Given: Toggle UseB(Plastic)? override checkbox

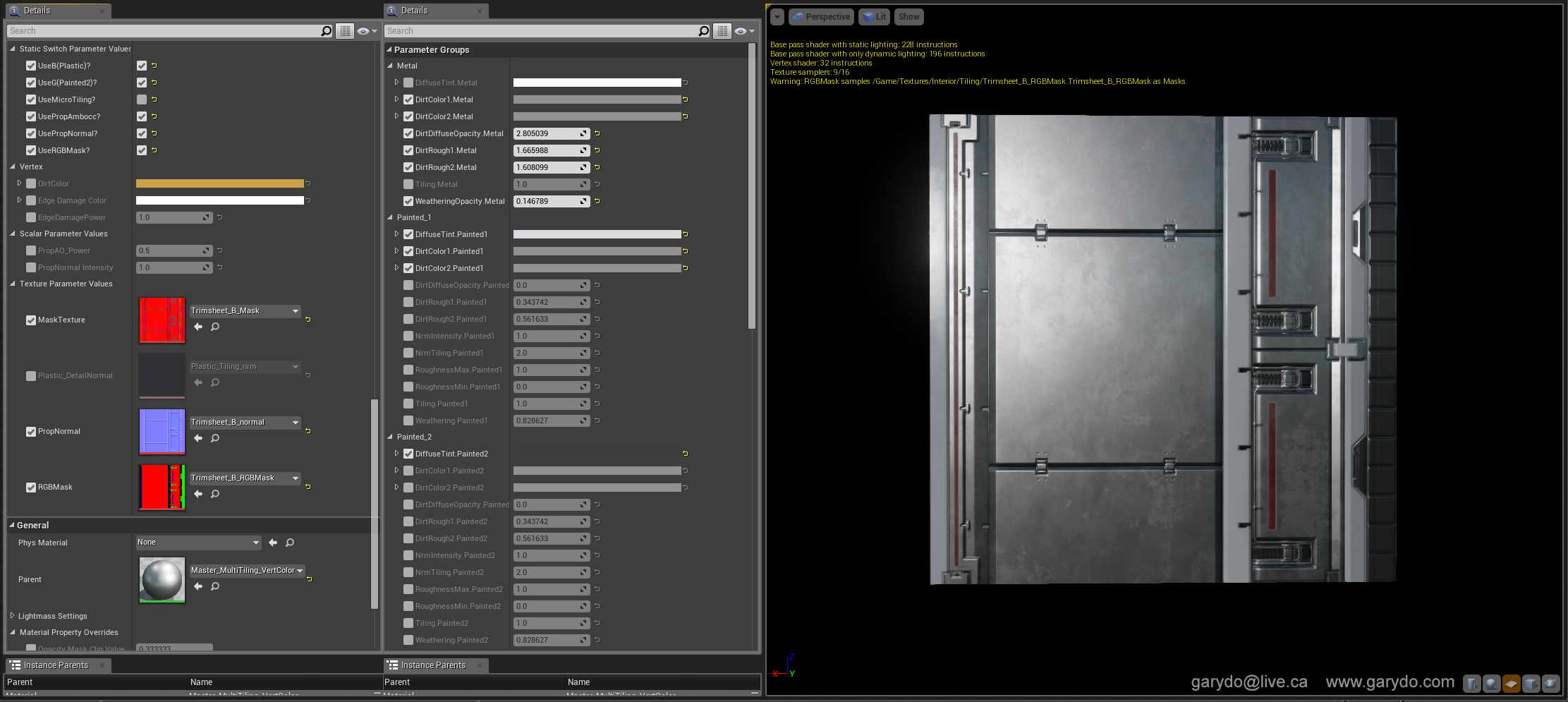Looking at the screenshot, I should click(x=31, y=66).
